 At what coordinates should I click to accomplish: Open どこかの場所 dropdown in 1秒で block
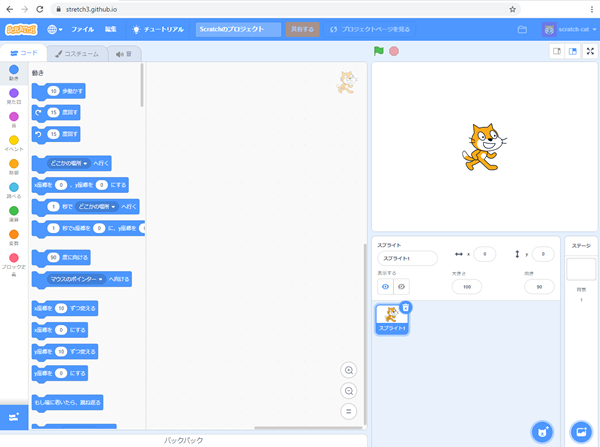coord(96,207)
